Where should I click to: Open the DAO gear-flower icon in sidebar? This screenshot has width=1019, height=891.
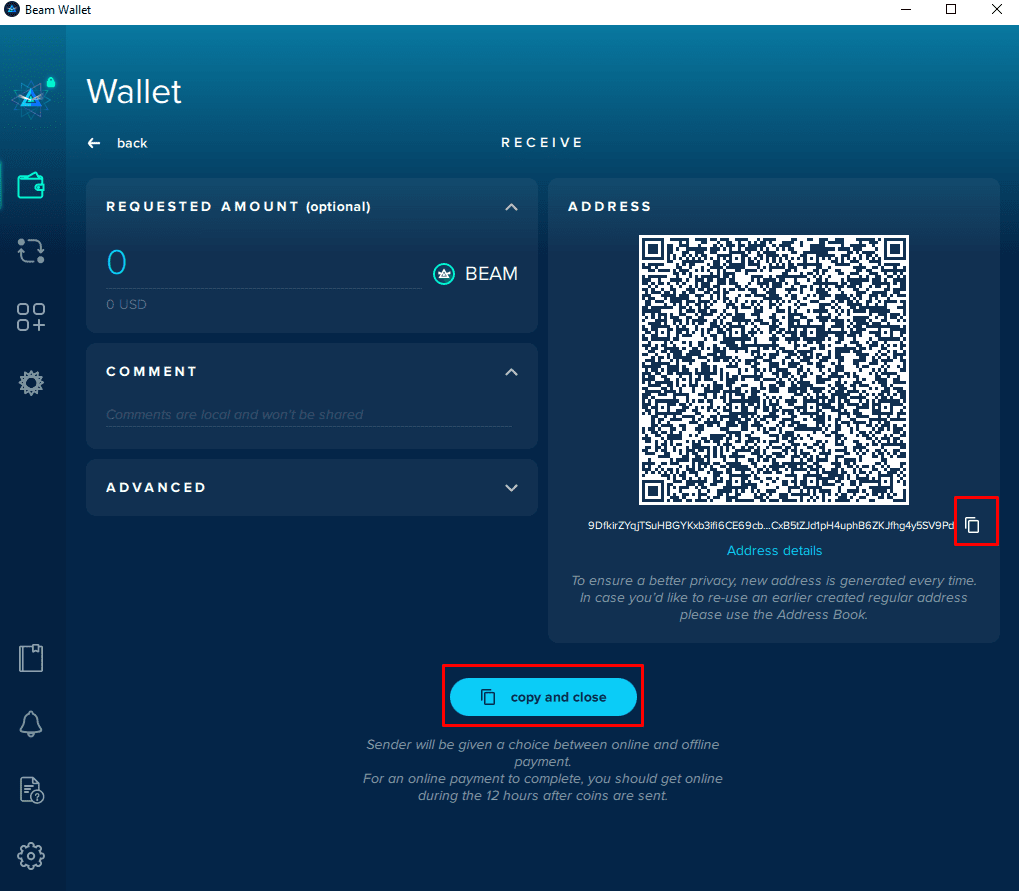click(31, 383)
